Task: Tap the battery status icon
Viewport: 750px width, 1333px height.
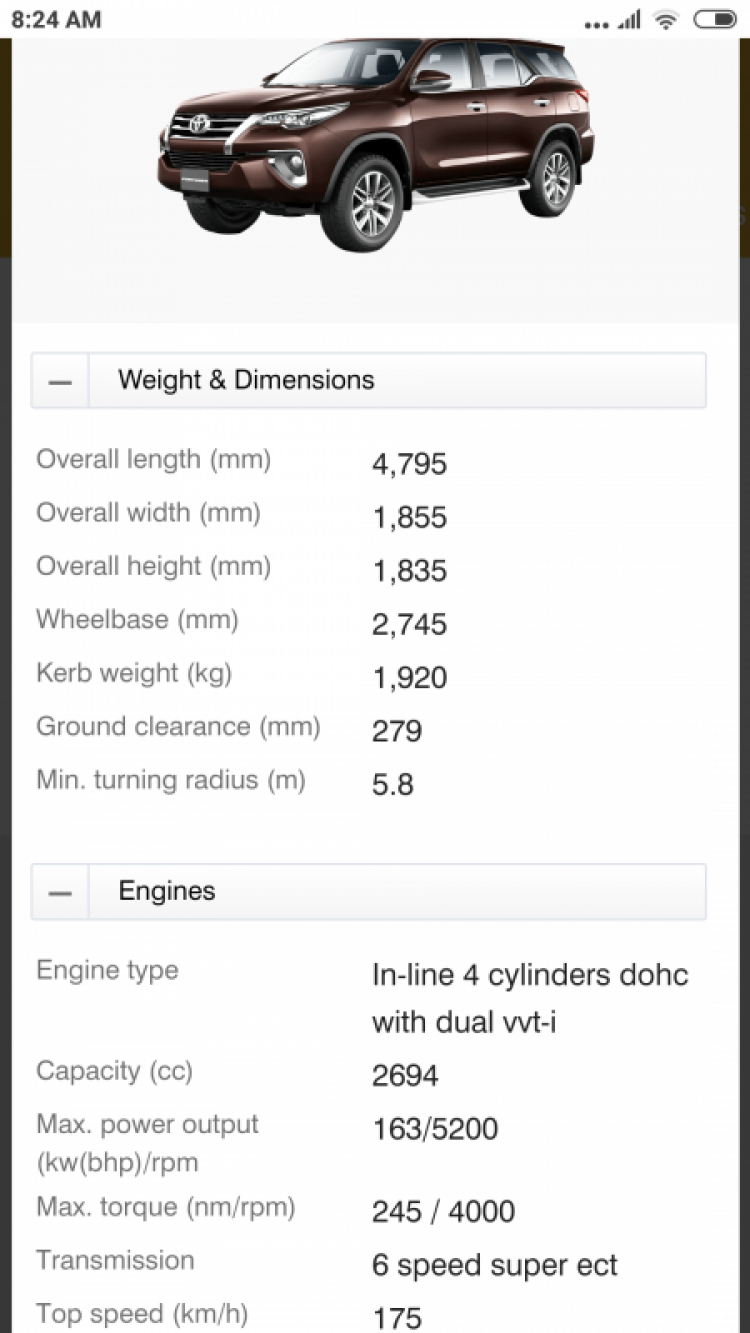Action: [714, 19]
